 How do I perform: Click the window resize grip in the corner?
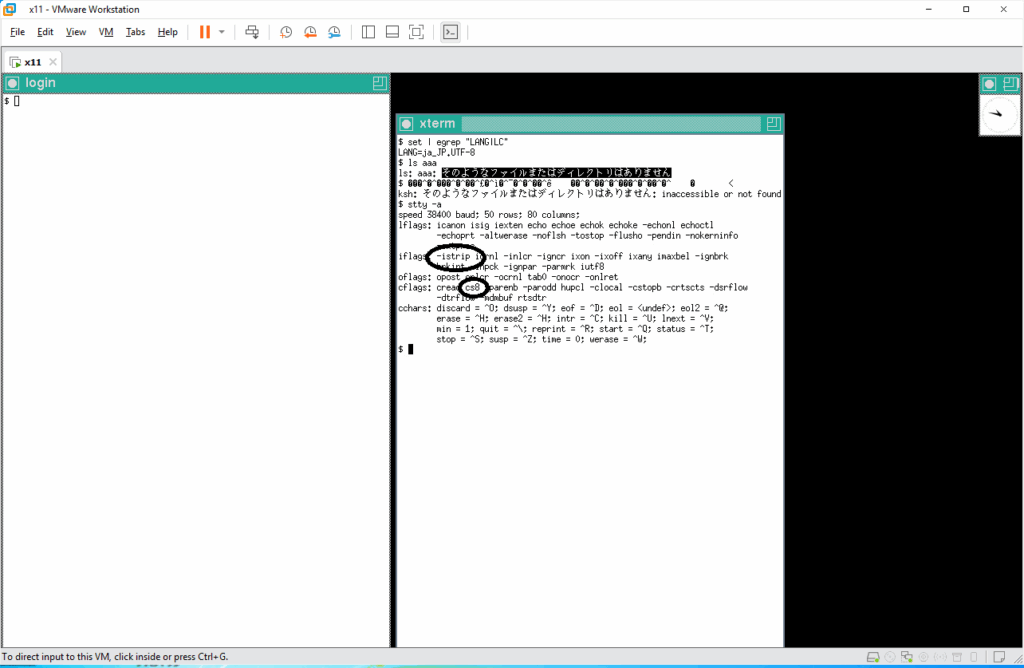pyautogui.click(x=1018, y=660)
